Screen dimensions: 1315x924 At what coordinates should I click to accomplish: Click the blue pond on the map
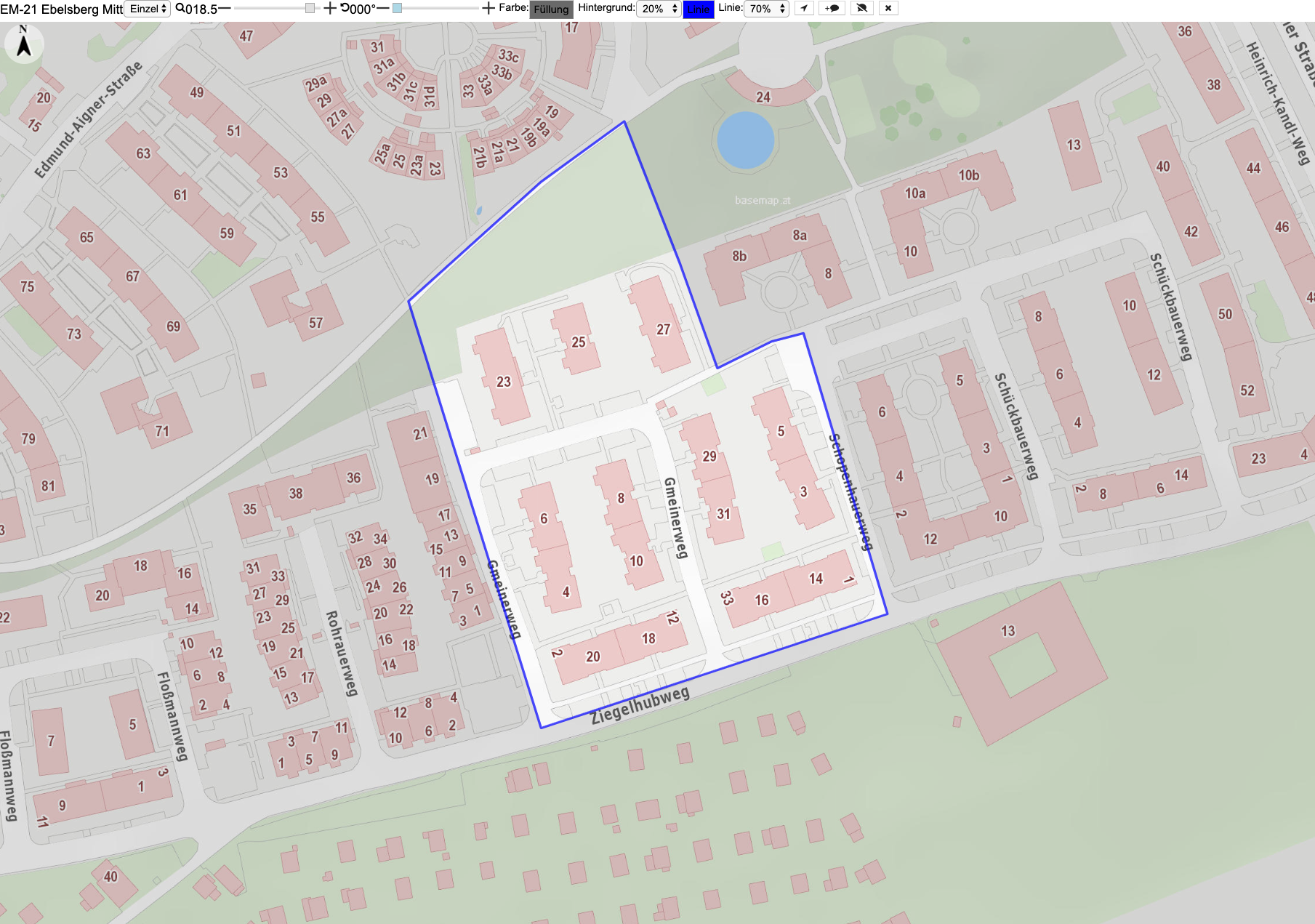click(745, 140)
